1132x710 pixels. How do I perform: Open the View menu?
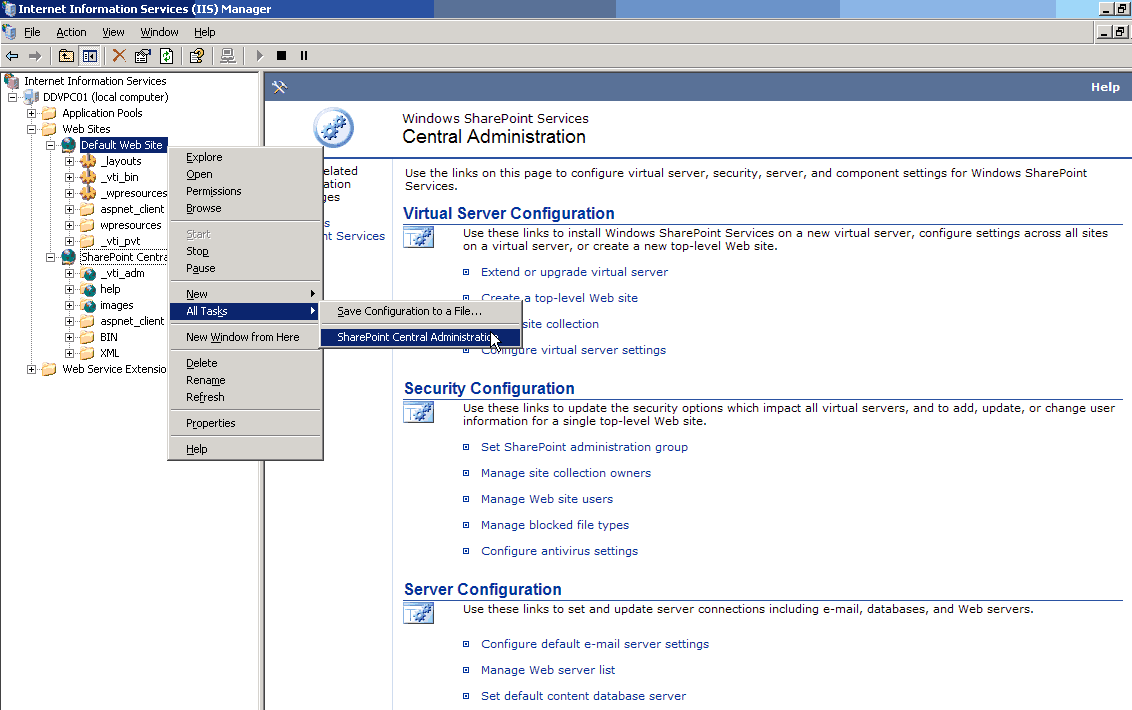click(x=113, y=32)
